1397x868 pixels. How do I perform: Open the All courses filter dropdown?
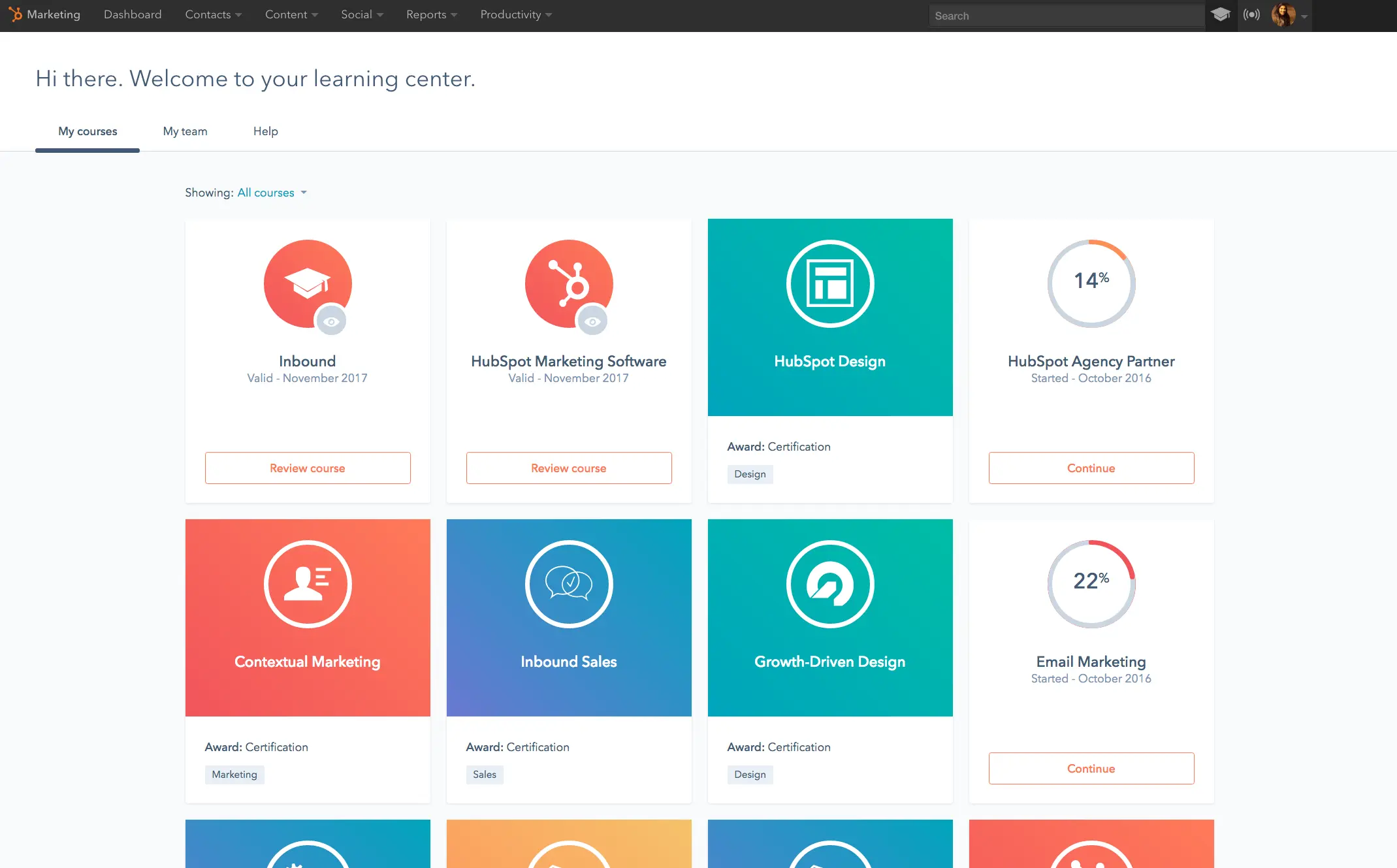(271, 192)
